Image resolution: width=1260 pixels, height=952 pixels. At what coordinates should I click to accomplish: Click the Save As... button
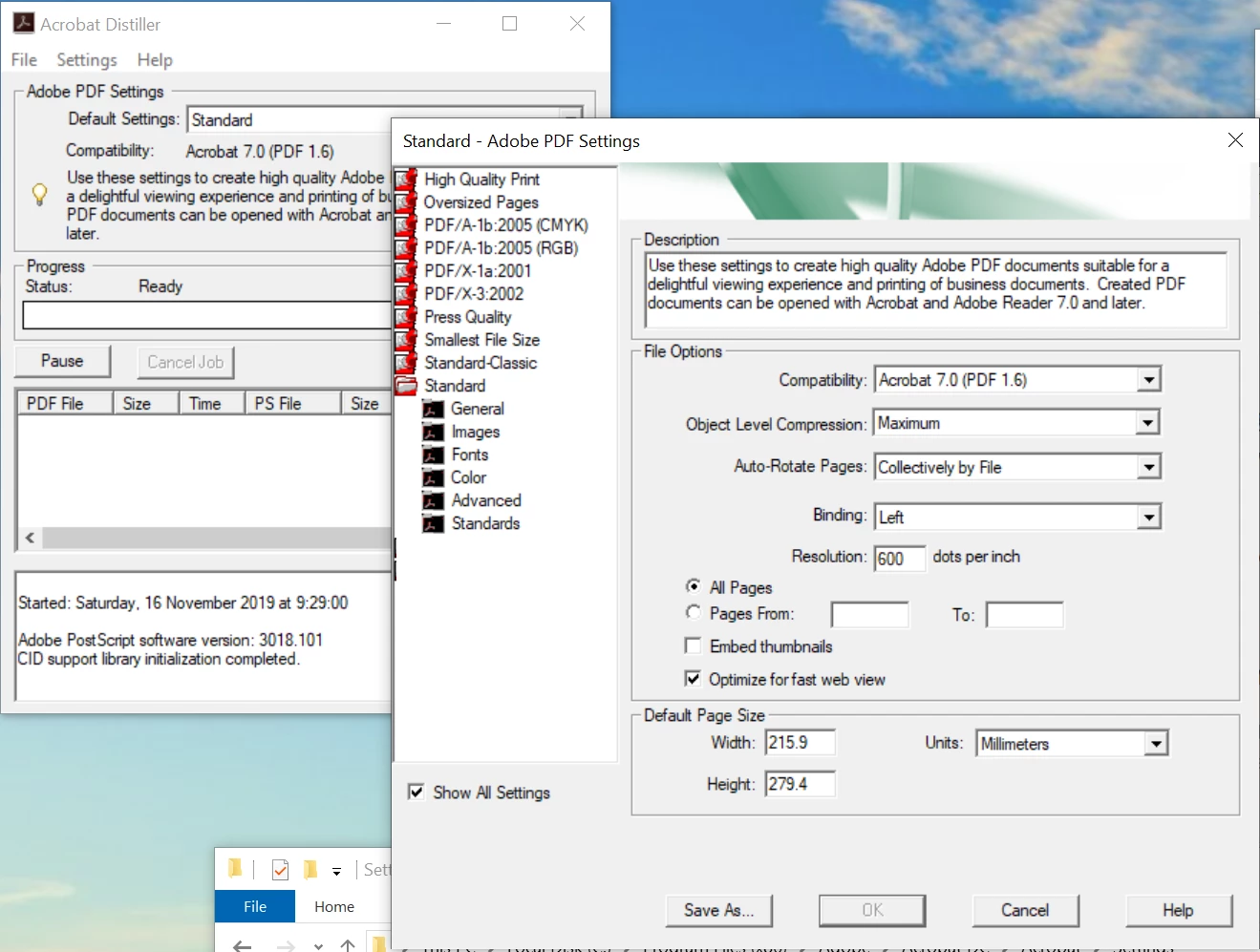(x=718, y=910)
